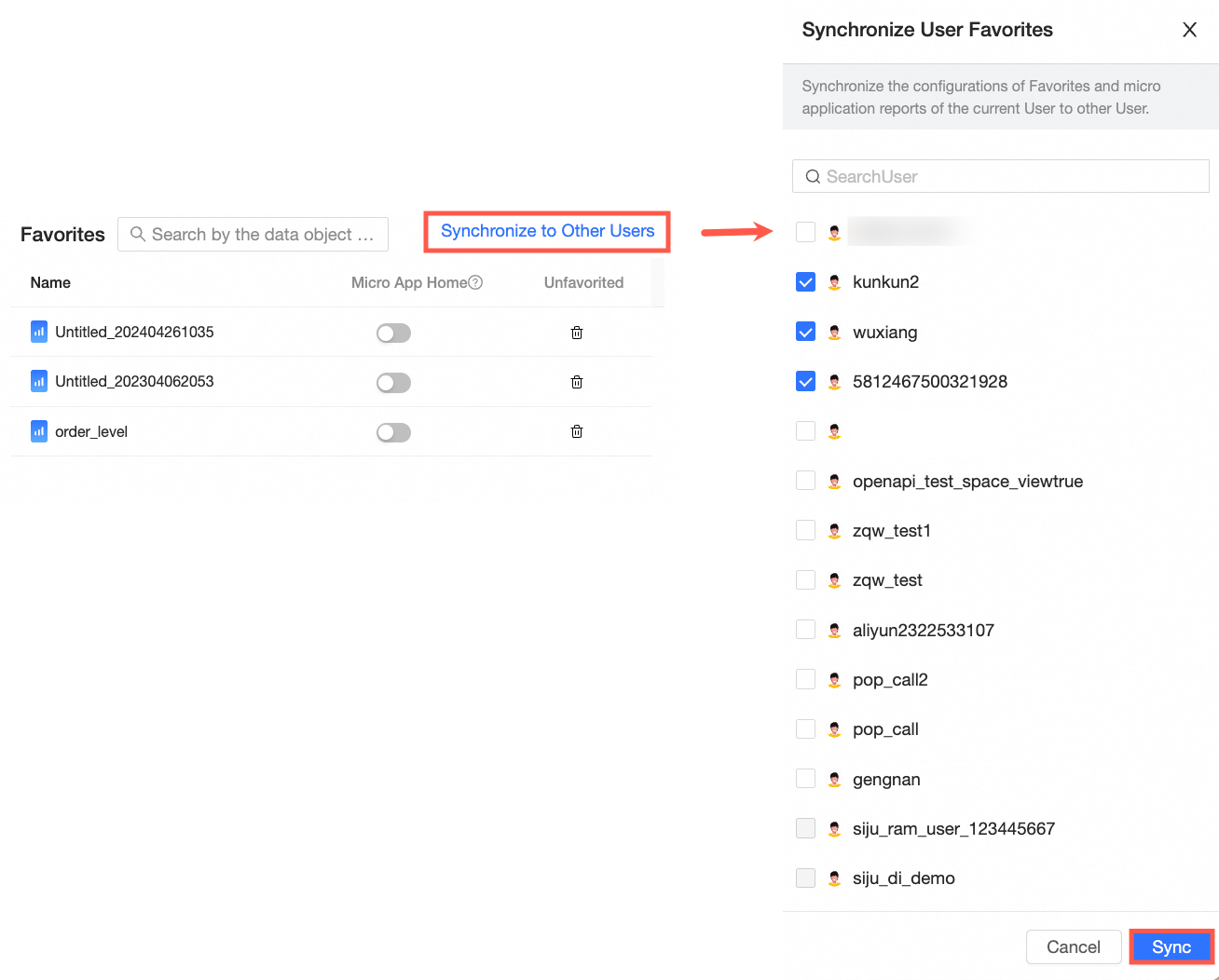Check the zqw_test1 user checkbox
The width and height of the screenshot is (1219, 980).
click(806, 530)
